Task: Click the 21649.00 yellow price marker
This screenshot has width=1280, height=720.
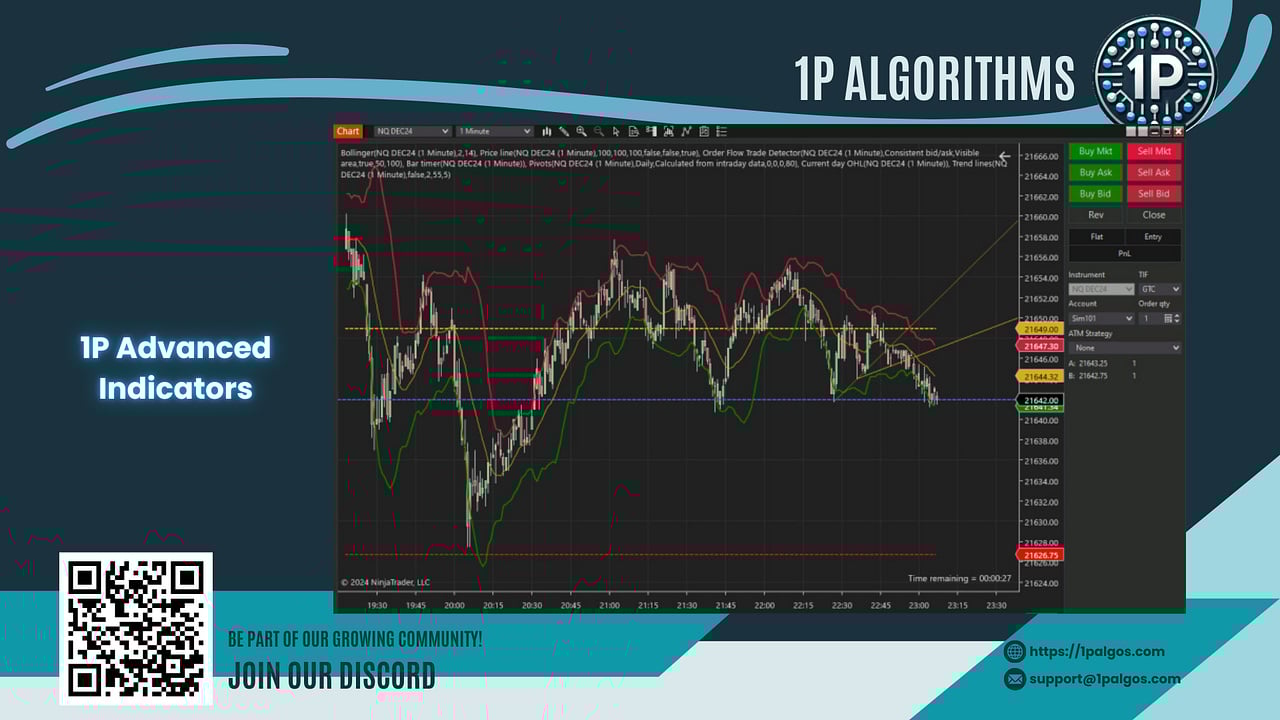Action: click(1038, 328)
